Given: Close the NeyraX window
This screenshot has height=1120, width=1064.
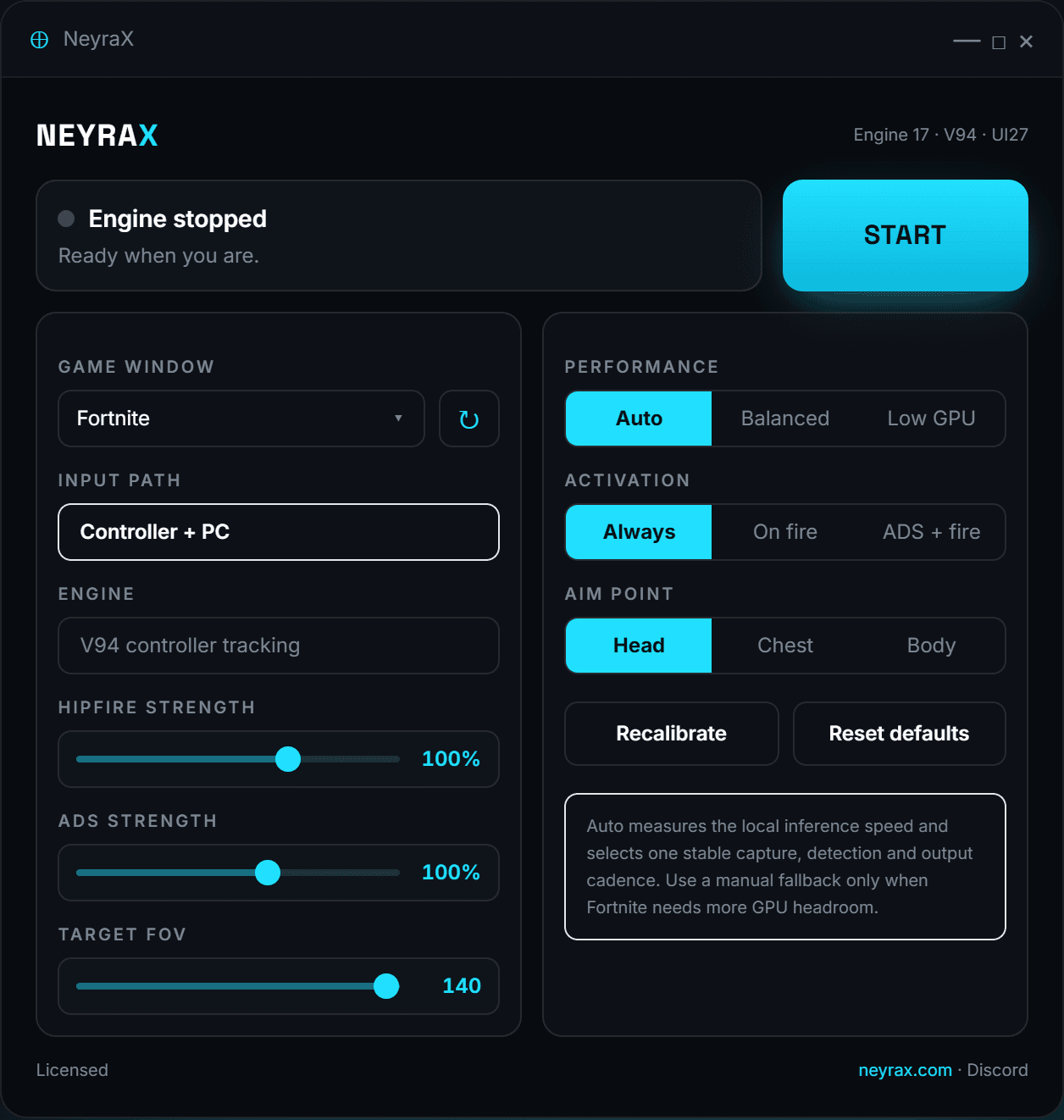Looking at the screenshot, I should pos(1026,42).
